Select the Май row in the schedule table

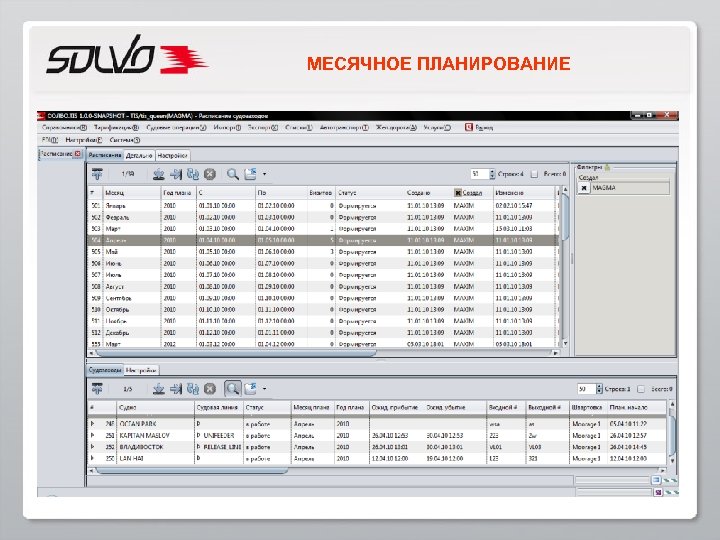tap(323, 252)
